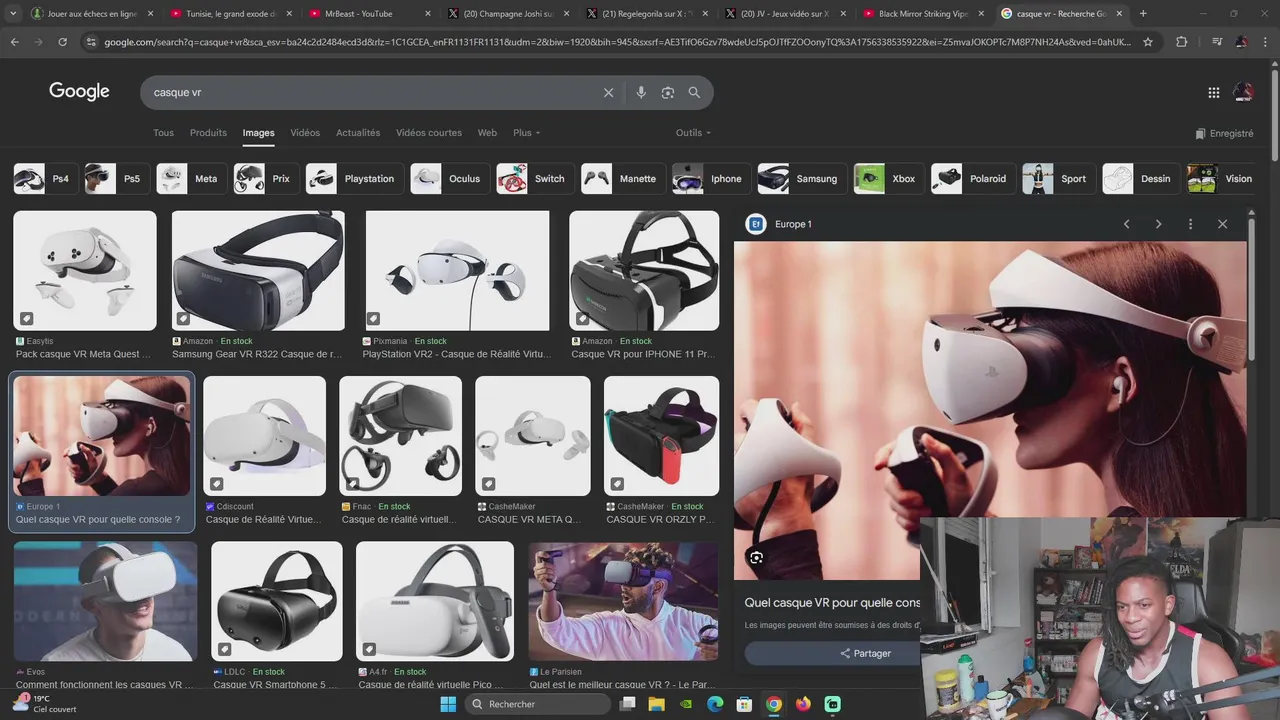Switch to the Tous results tab
This screenshot has height=720, width=1280.
tap(163, 133)
